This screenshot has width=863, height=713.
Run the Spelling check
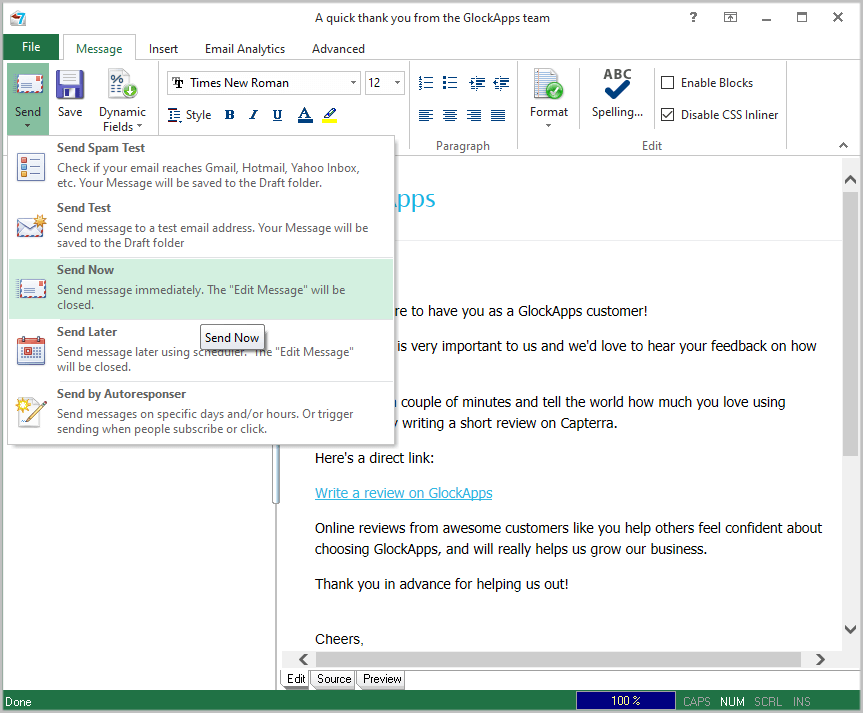pos(617,94)
